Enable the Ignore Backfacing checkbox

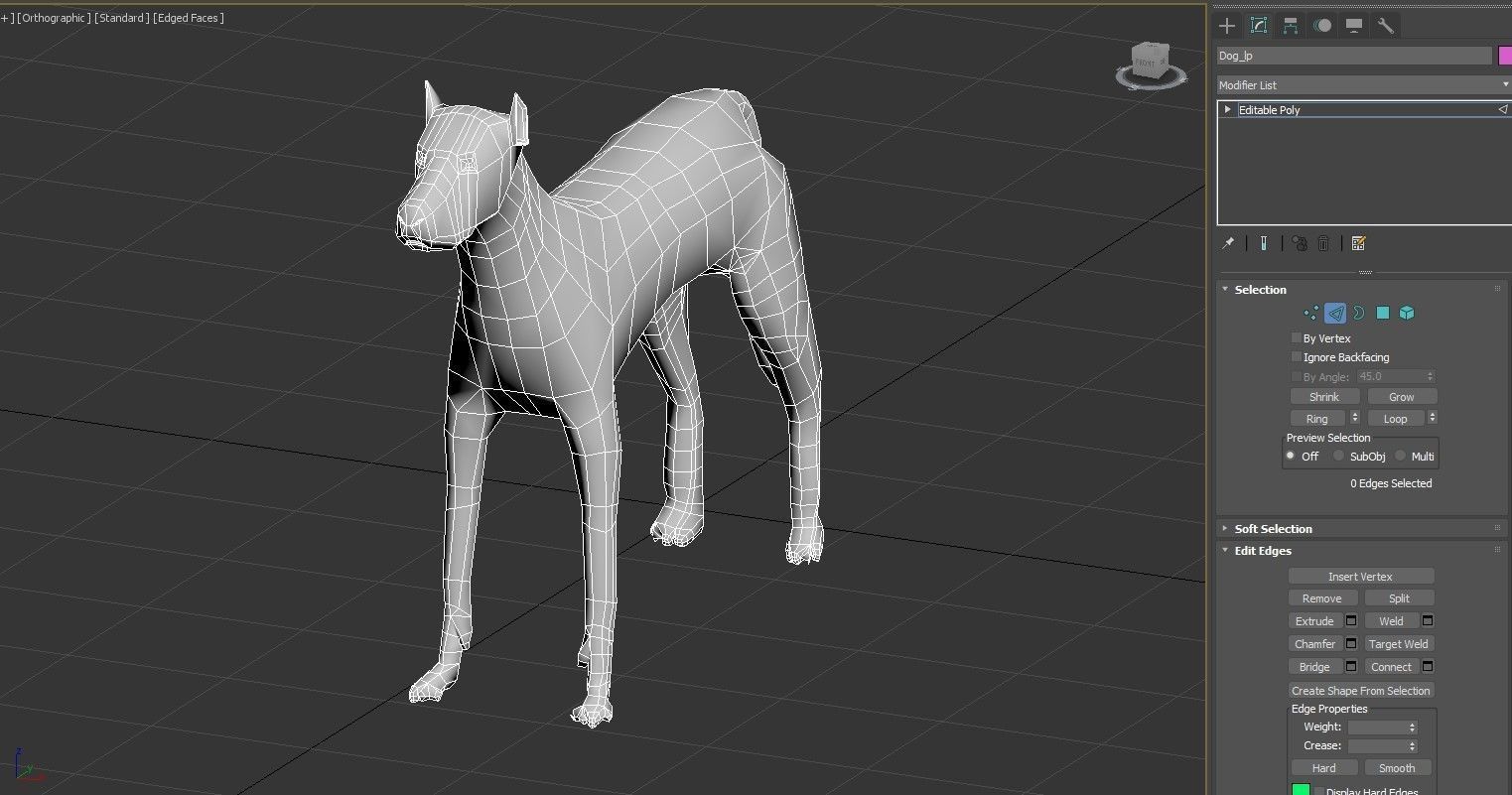point(1296,357)
